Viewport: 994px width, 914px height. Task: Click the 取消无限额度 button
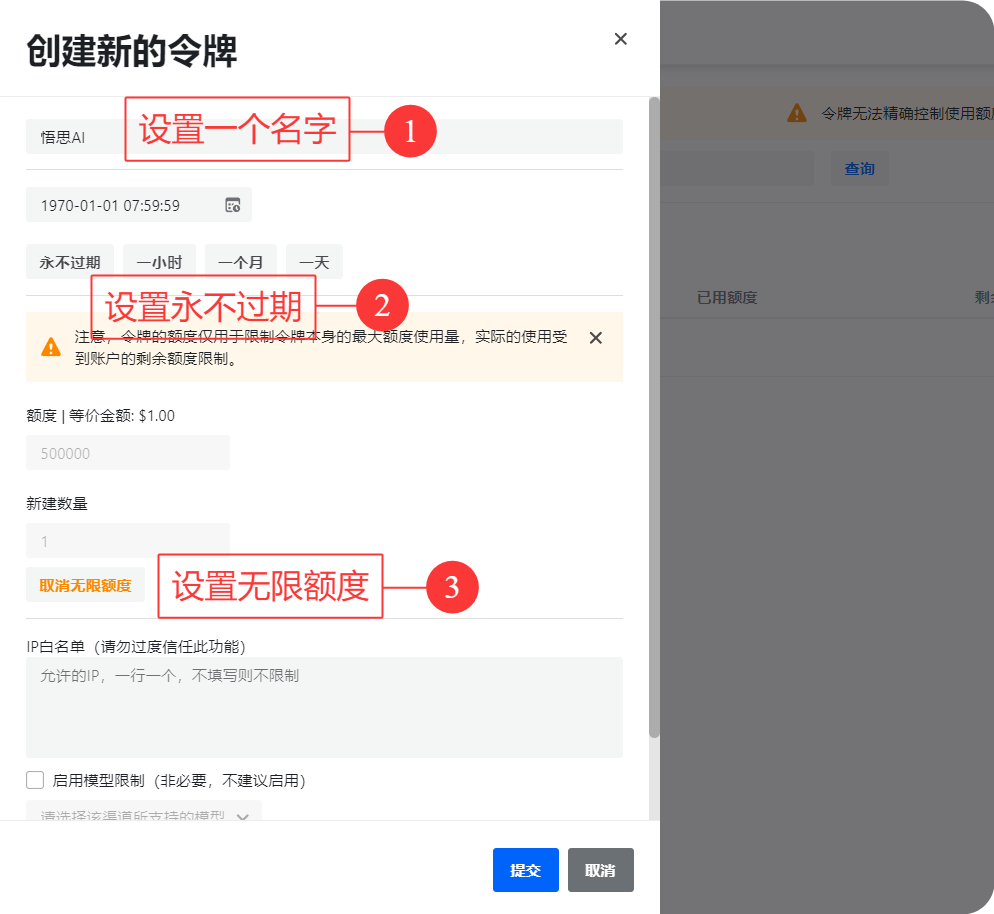point(85,584)
